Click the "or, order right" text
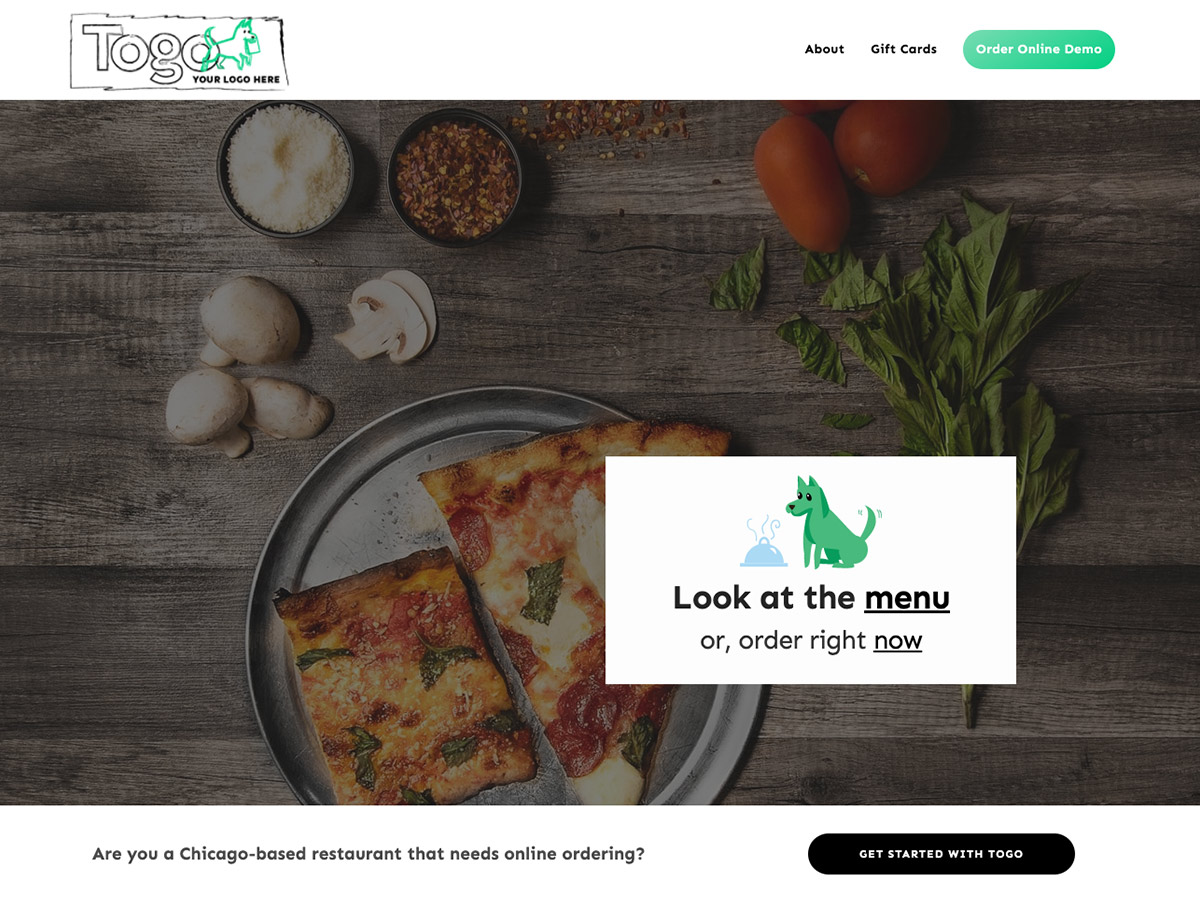This screenshot has width=1200, height=900. [783, 641]
